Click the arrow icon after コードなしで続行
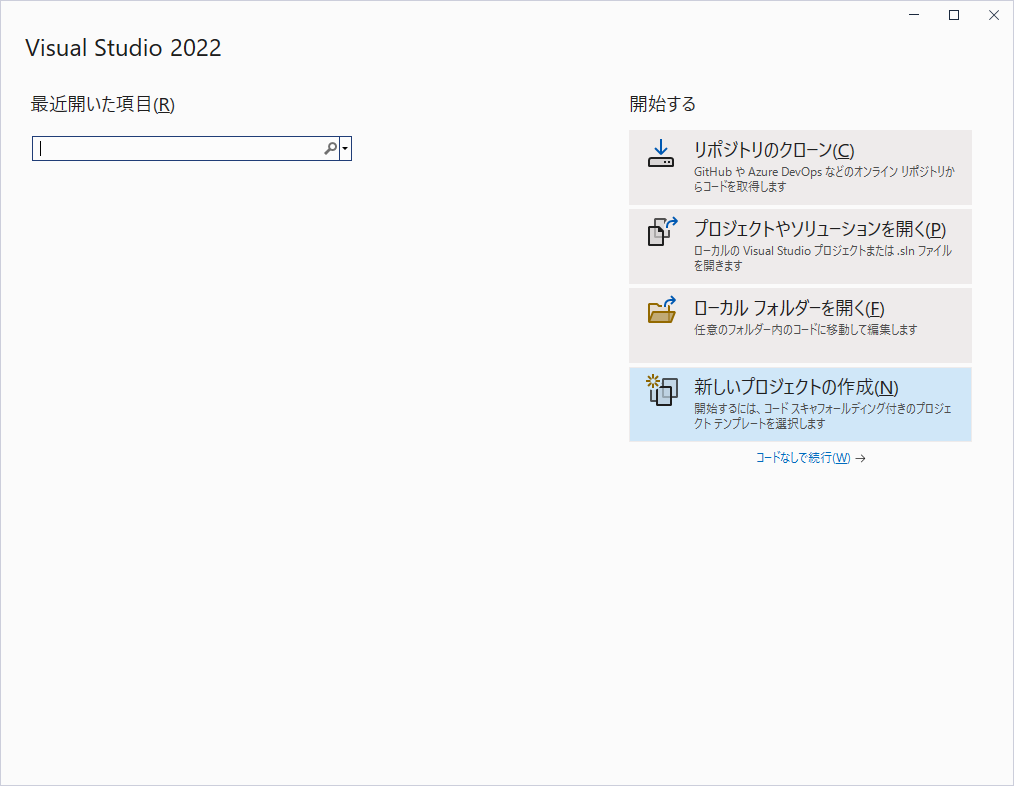 [860, 458]
